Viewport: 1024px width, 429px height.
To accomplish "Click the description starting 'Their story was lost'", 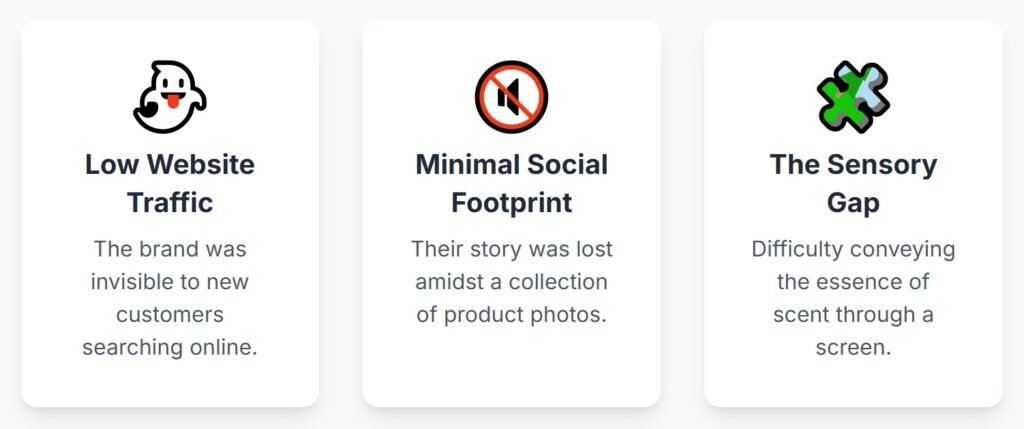I will point(511,282).
